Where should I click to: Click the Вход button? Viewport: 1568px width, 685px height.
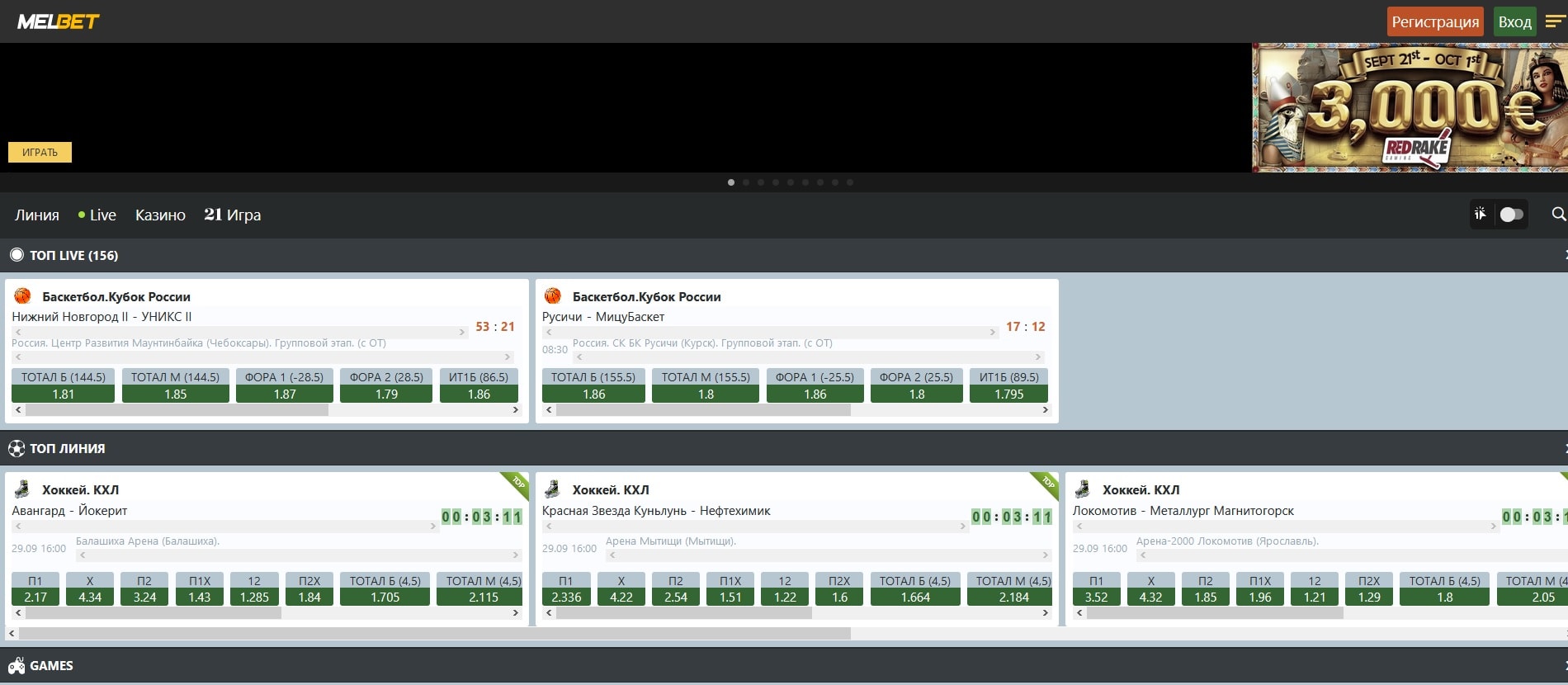coord(1515,21)
